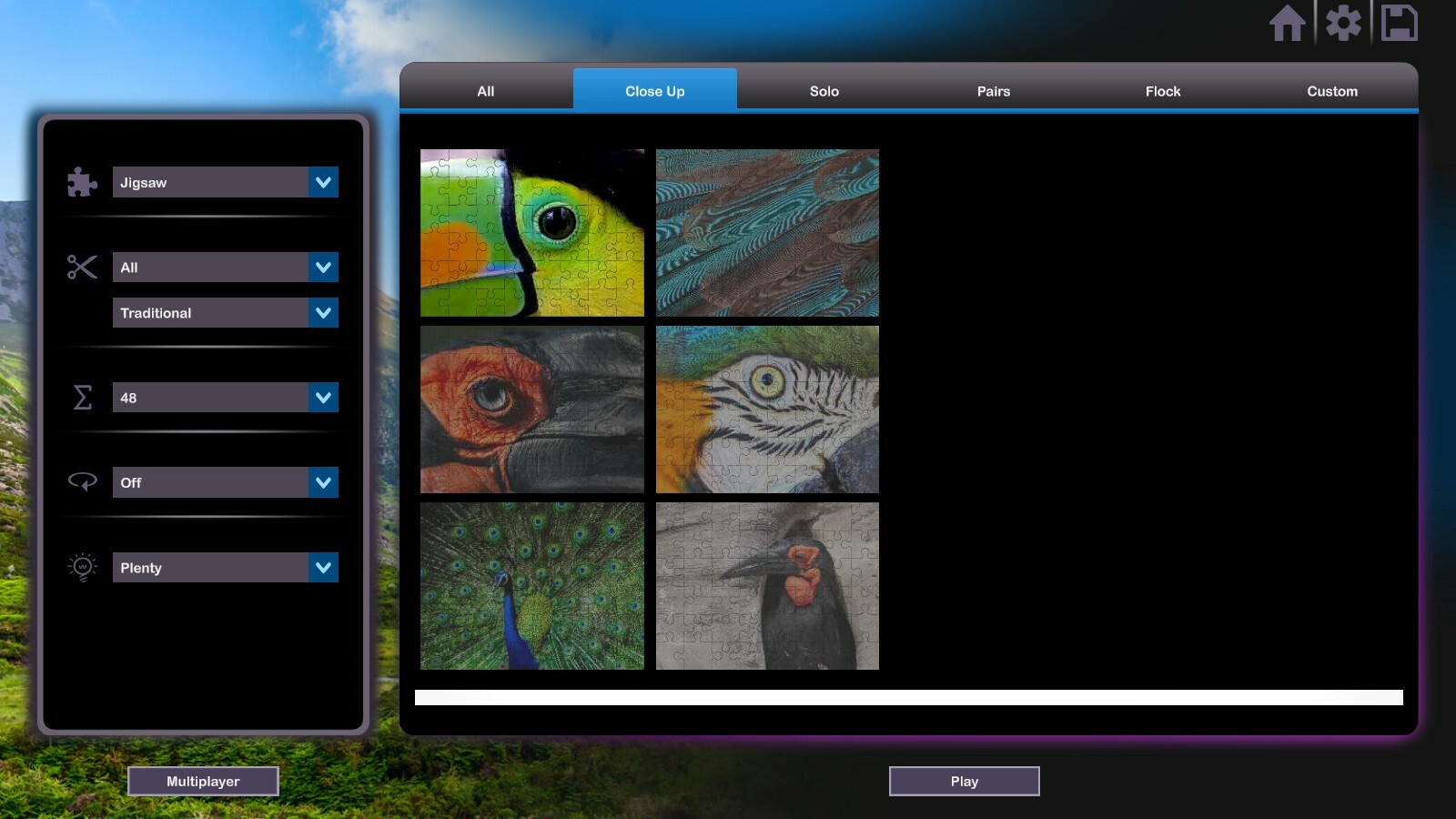The image size is (1456, 819).
Task: Select the peacock puzzle thumbnail
Action: (531, 587)
